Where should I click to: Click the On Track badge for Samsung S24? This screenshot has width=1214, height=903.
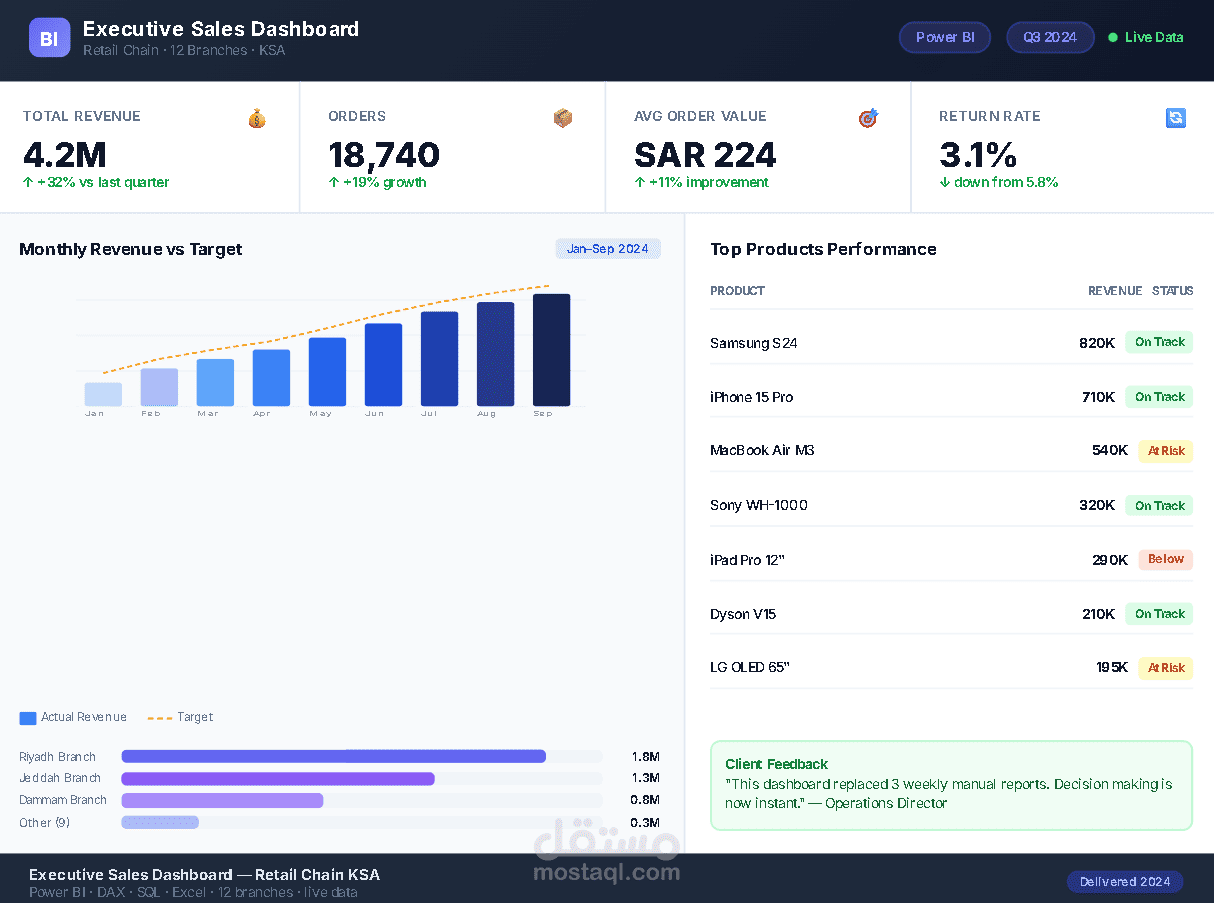(1159, 342)
